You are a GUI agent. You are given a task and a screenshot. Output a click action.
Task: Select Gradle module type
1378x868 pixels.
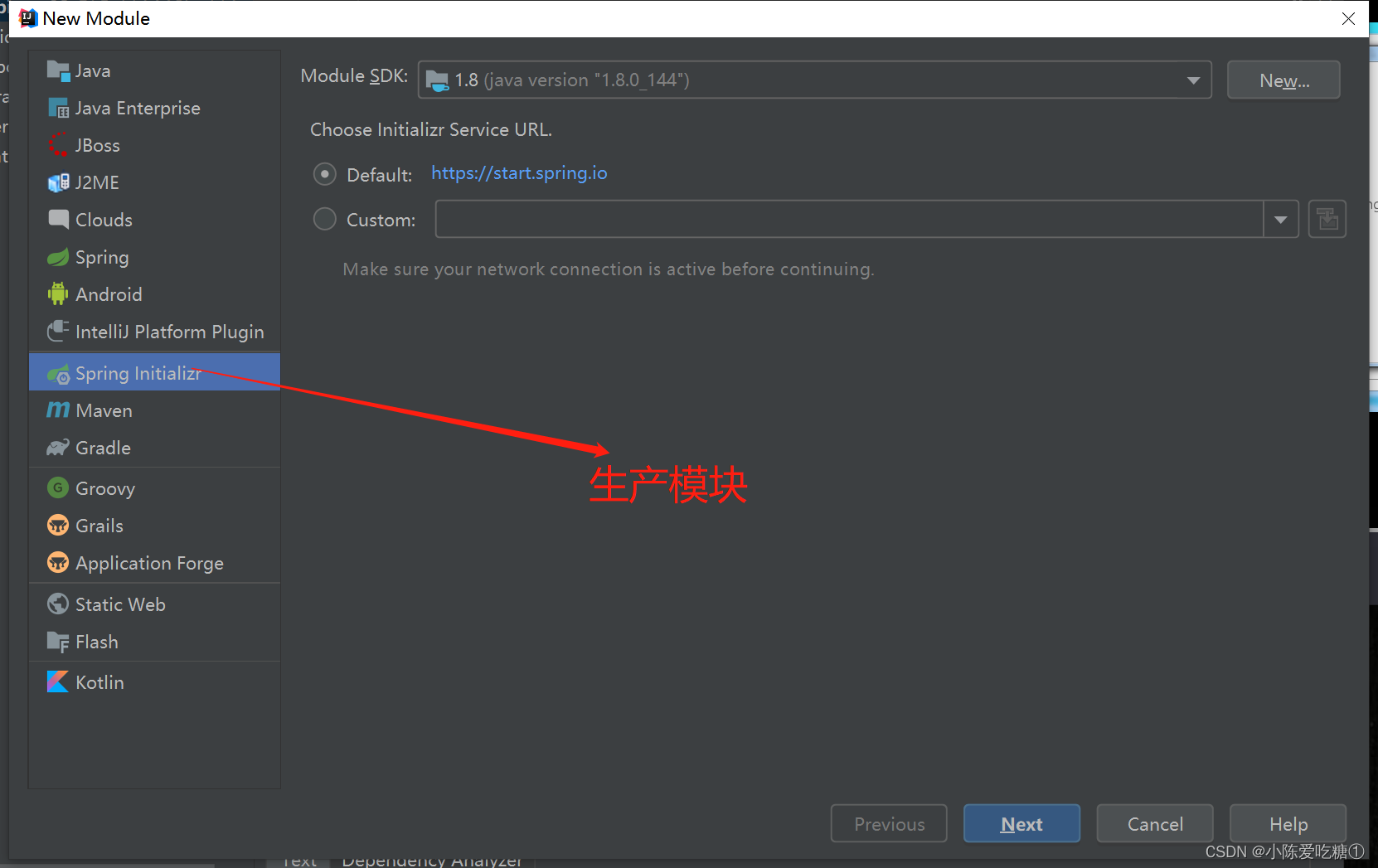154,448
